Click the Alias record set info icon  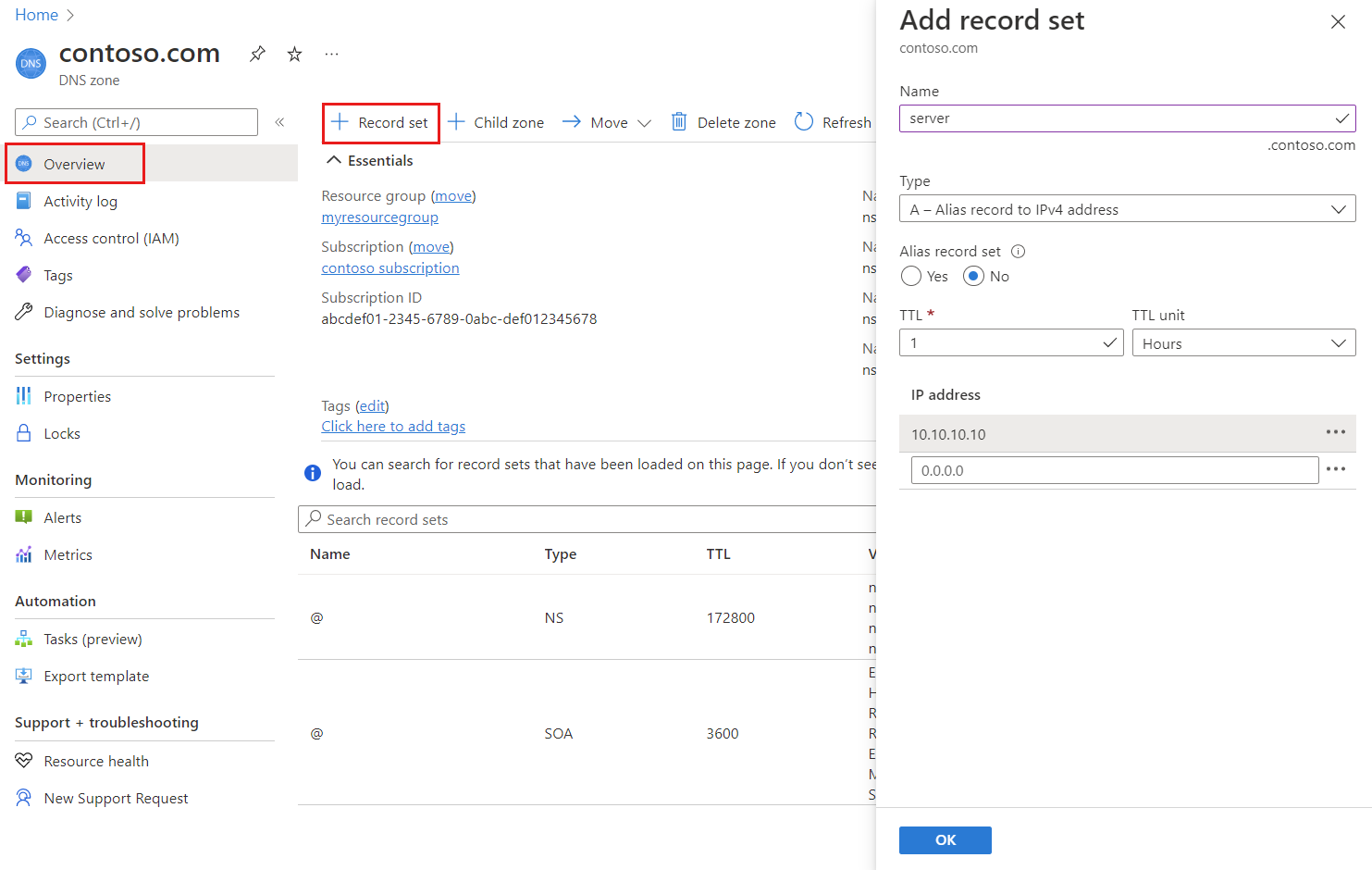1018,252
